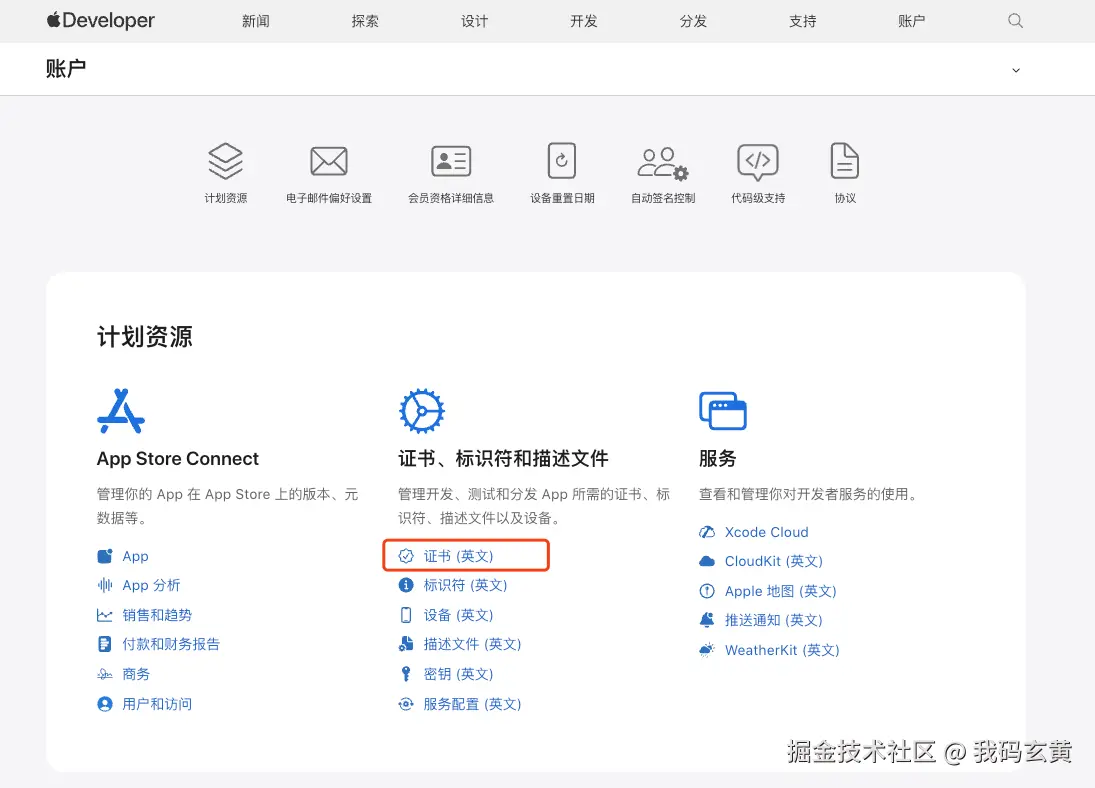Click the 服务 heading

tap(717, 459)
